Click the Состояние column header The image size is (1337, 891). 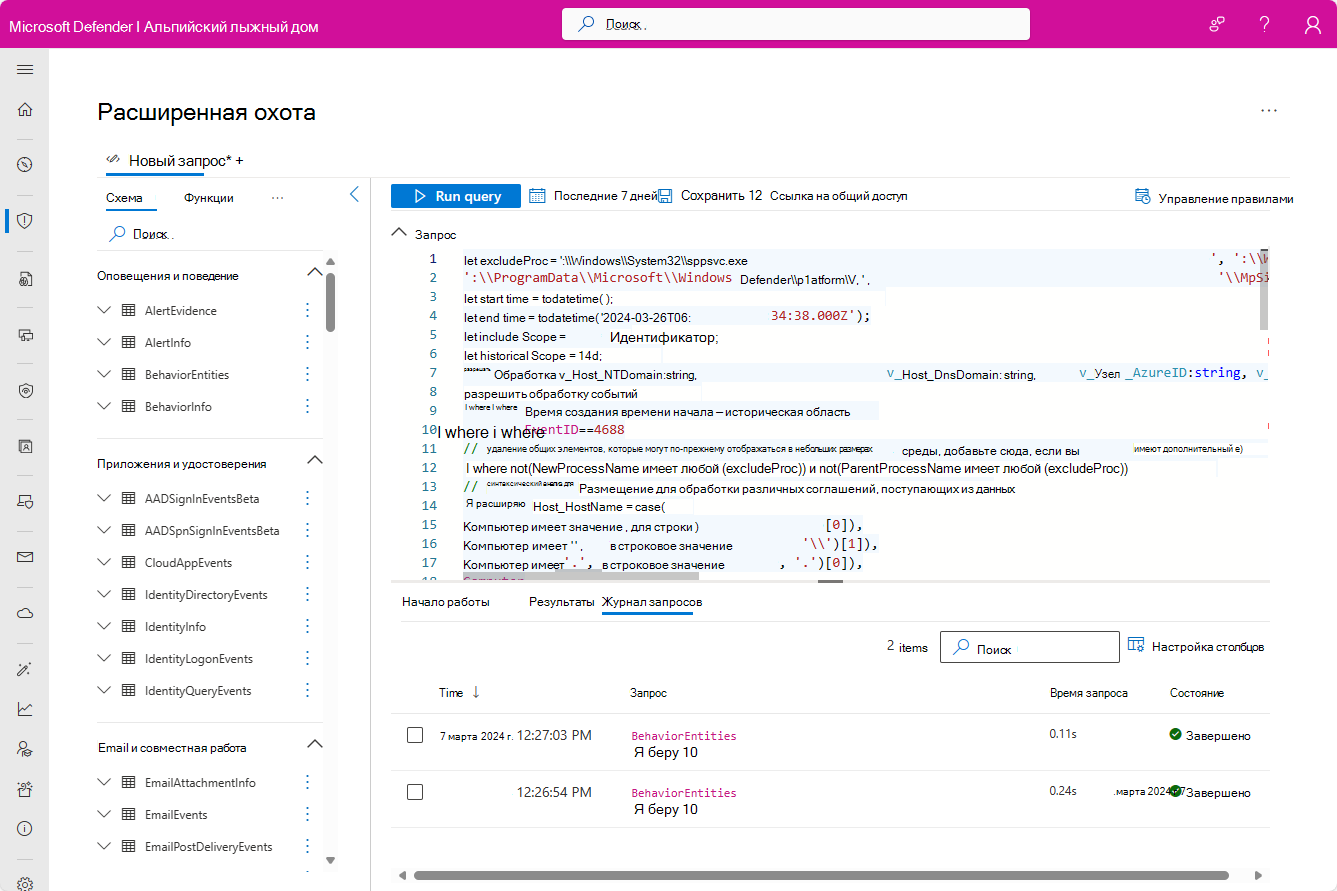(1197, 693)
